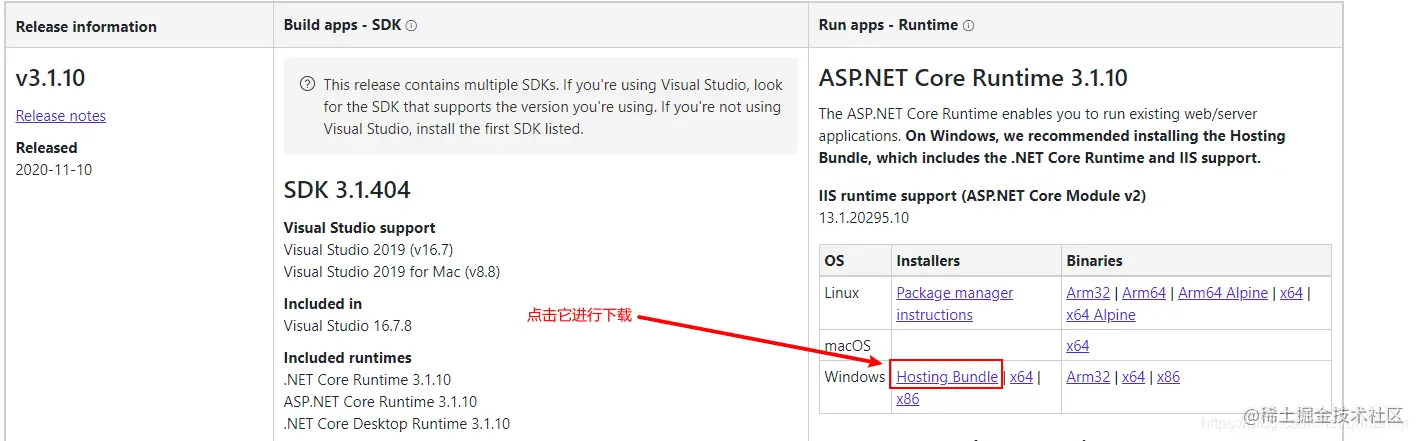1419x441 pixels.
Task: Download the macOS x64 binaries
Action: (1078, 346)
